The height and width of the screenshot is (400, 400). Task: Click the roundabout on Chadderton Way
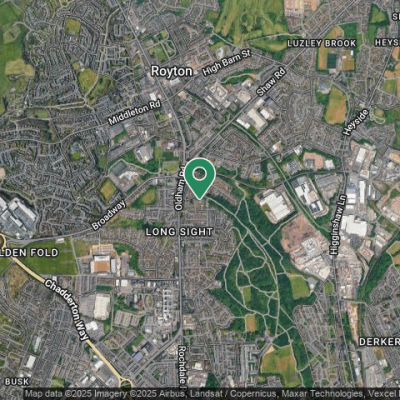(x=127, y=384)
